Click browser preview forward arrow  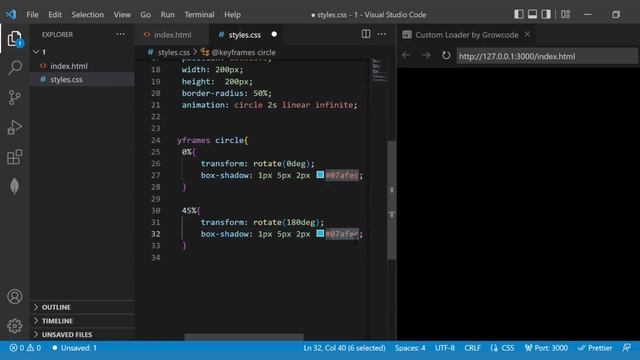pyautogui.click(x=426, y=56)
